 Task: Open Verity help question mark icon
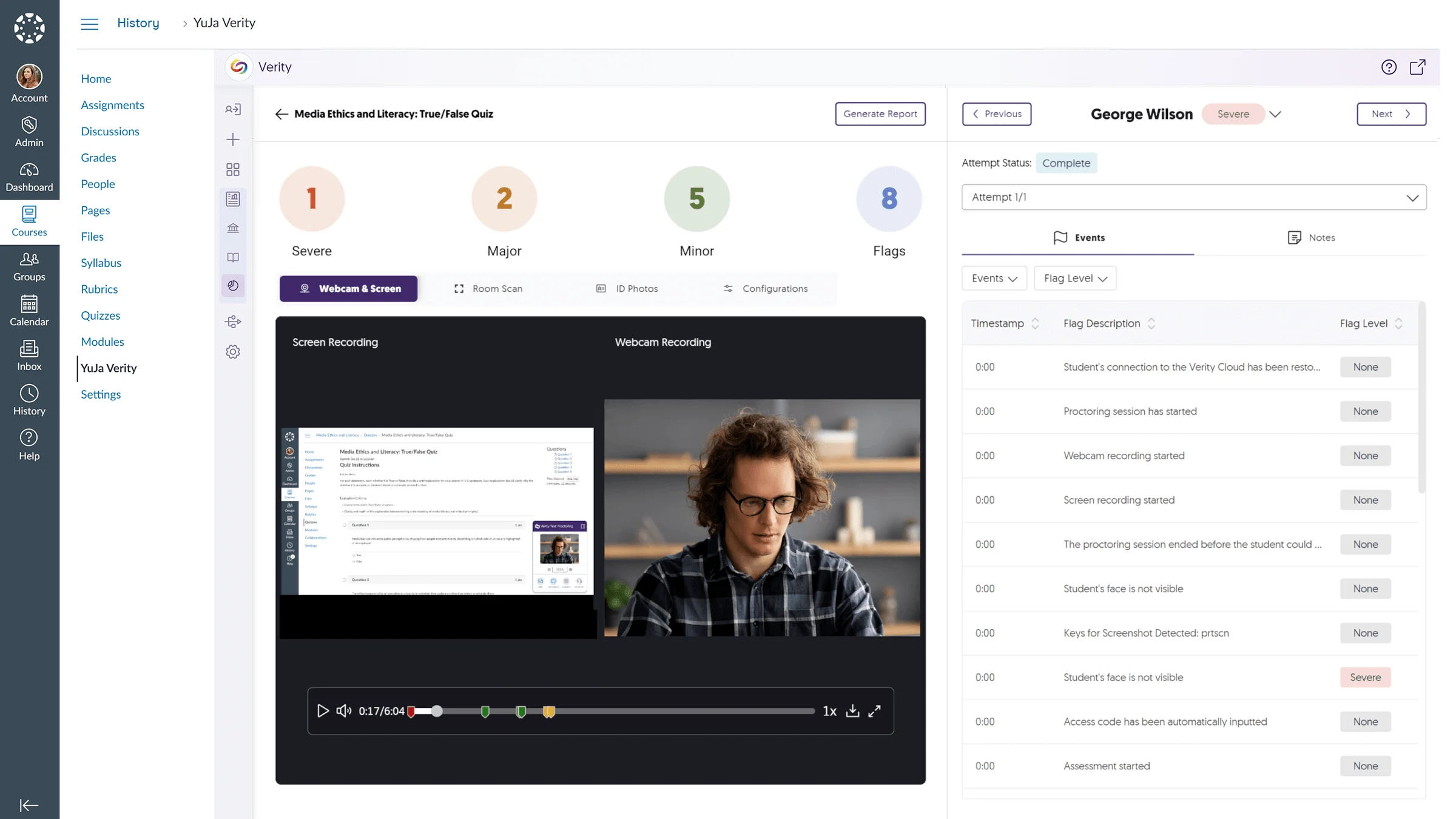pos(1389,67)
